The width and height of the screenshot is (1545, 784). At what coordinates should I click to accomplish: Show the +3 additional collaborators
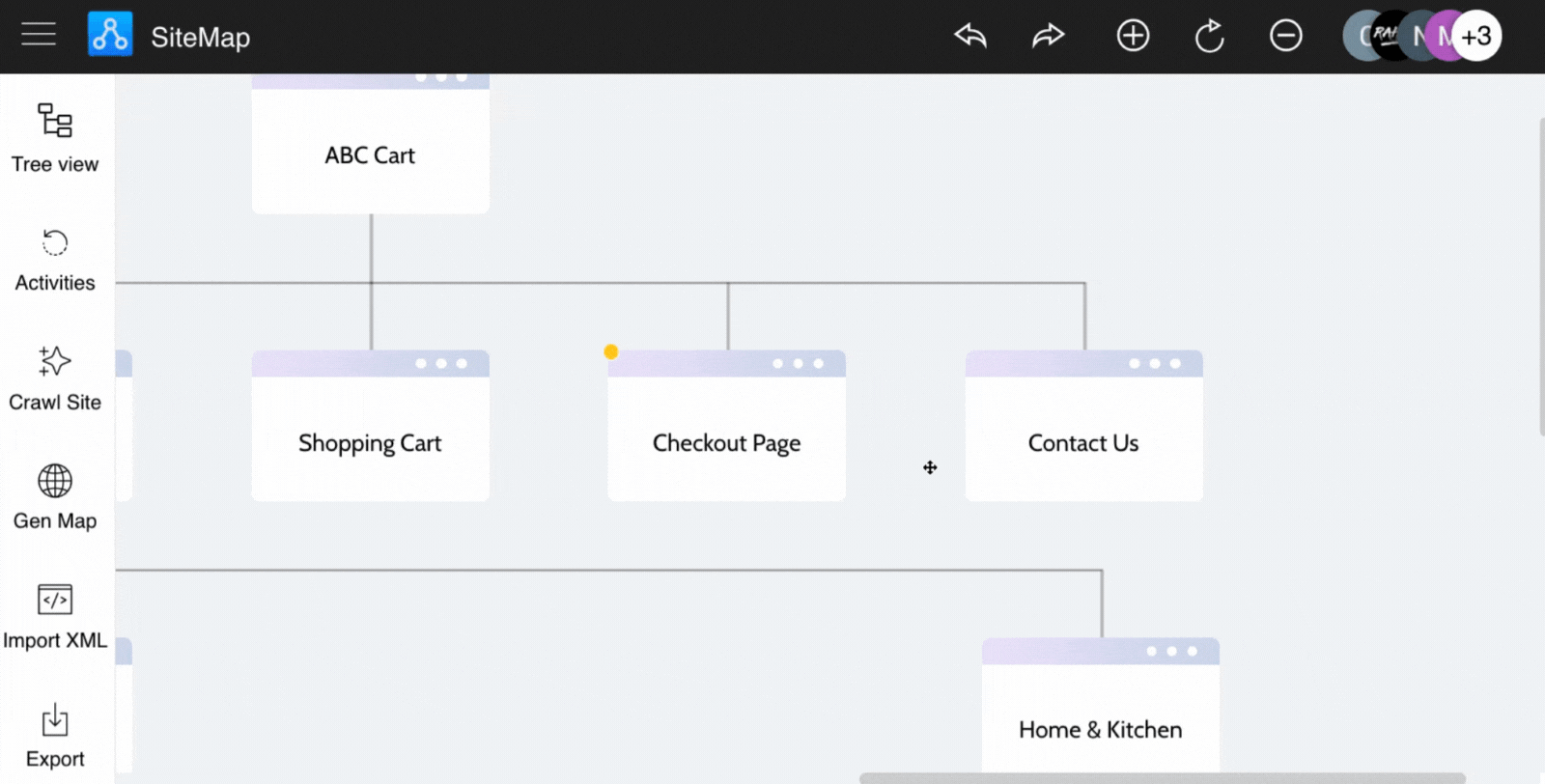(1476, 37)
